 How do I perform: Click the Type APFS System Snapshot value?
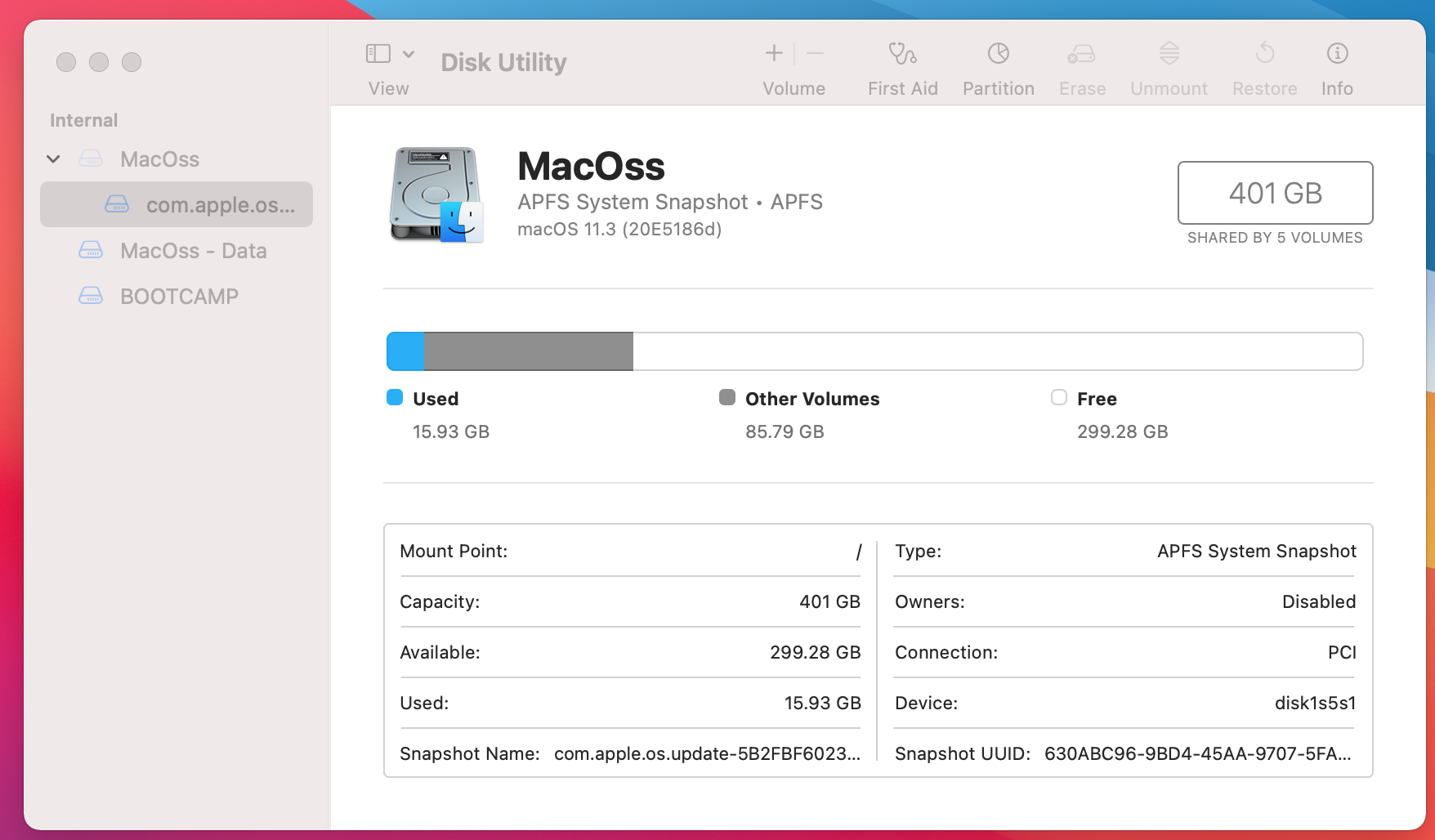1256,551
